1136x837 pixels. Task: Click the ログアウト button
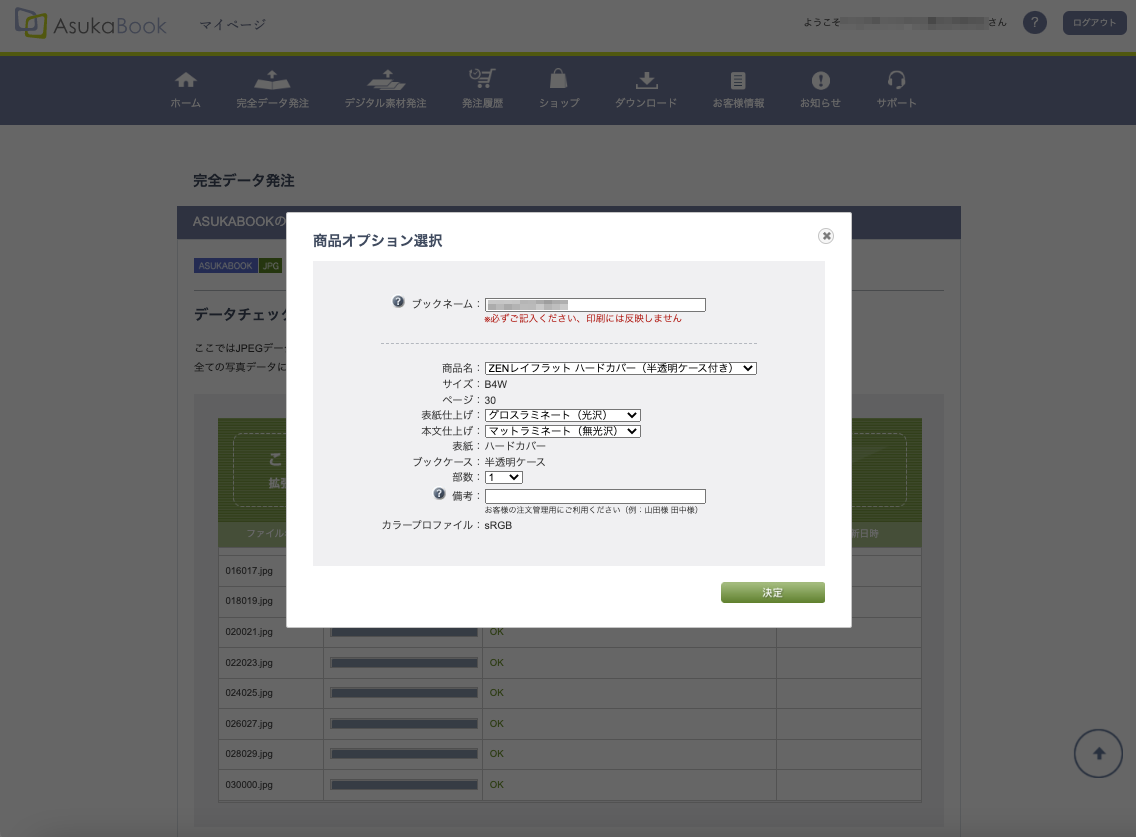[1094, 23]
